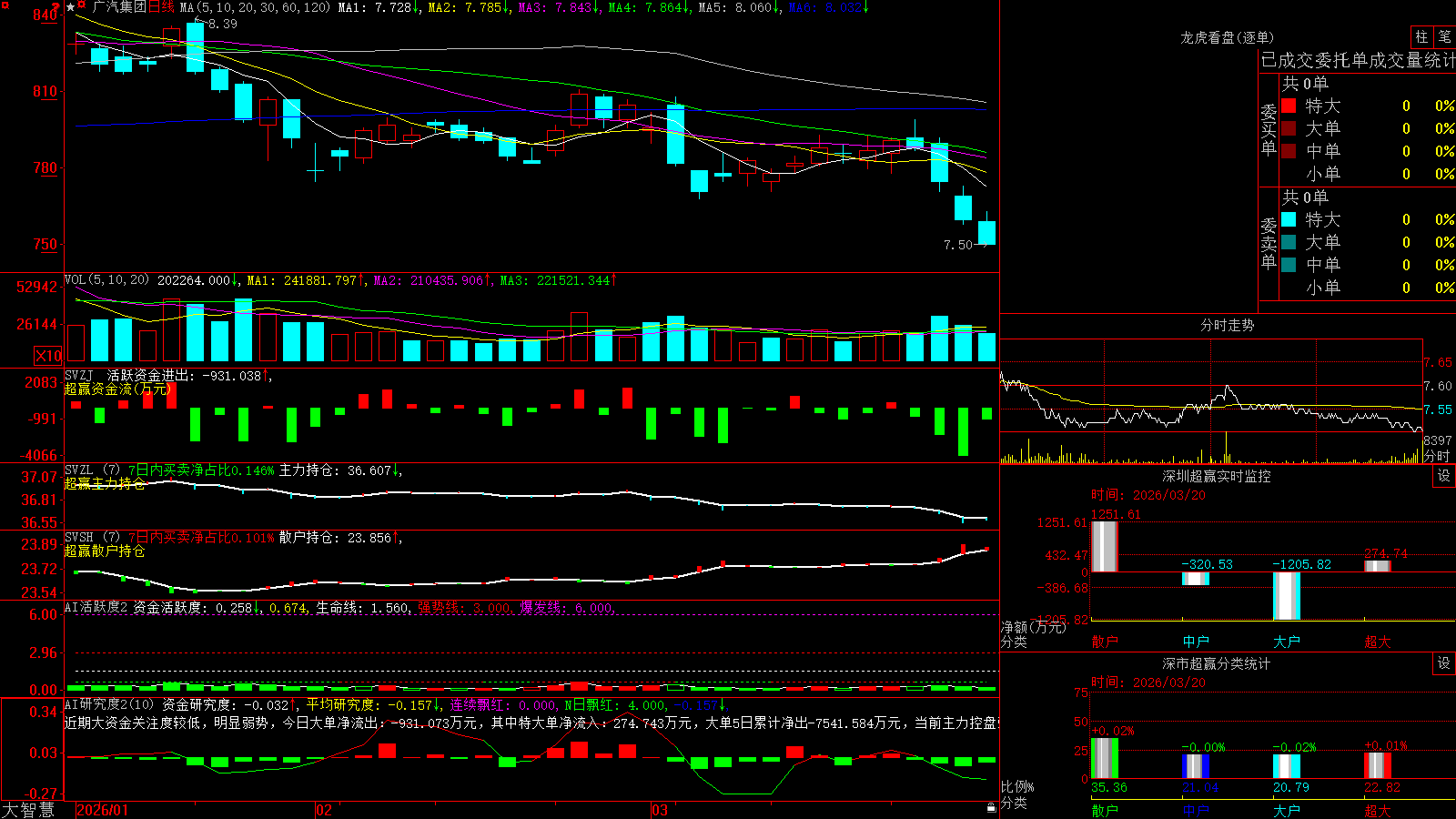Click the 超大 274.74 bar in 实时监控

pyautogui.click(x=1378, y=566)
